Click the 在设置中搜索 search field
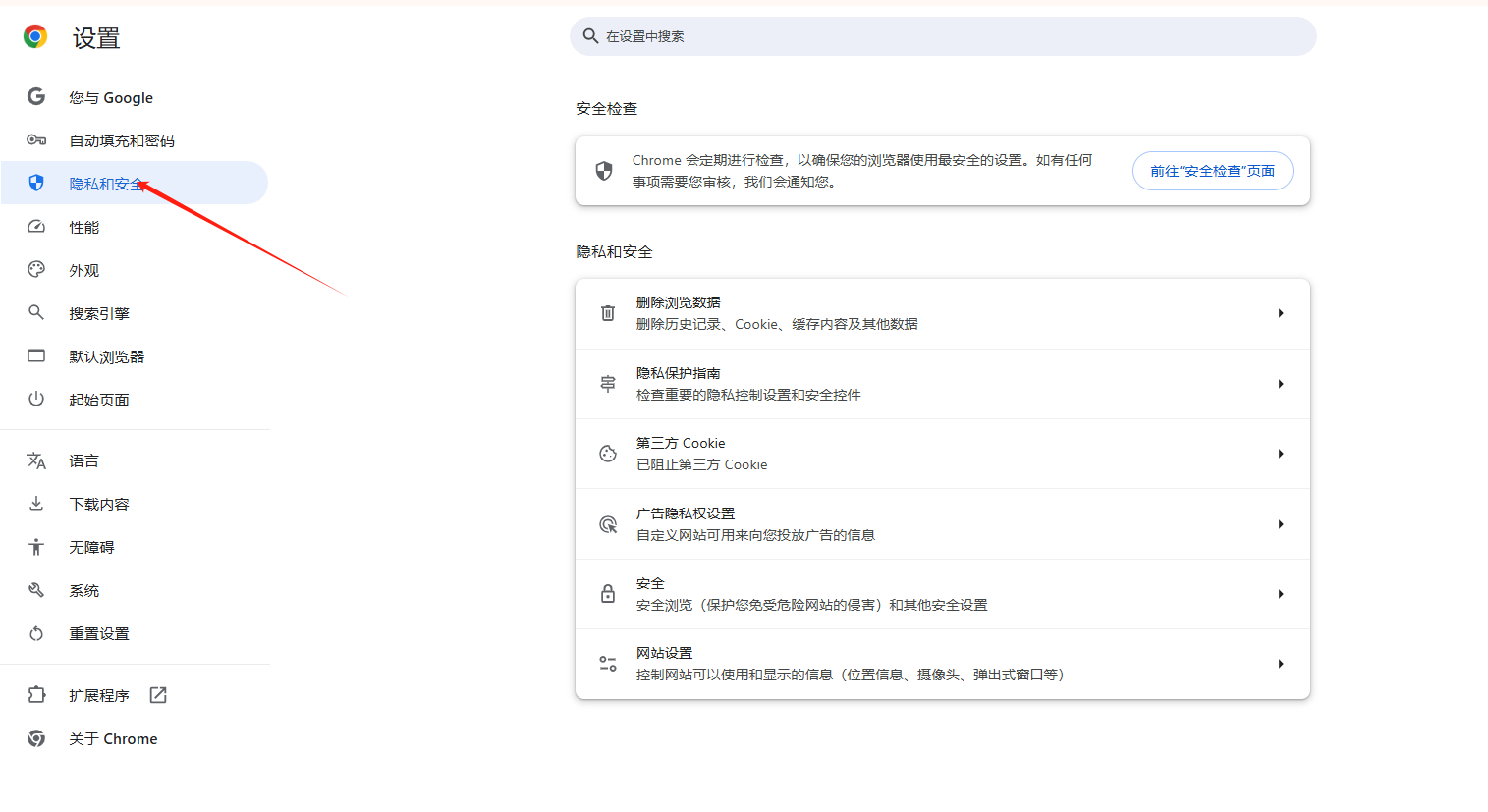Viewport: 1488px width, 812px height. (943, 36)
